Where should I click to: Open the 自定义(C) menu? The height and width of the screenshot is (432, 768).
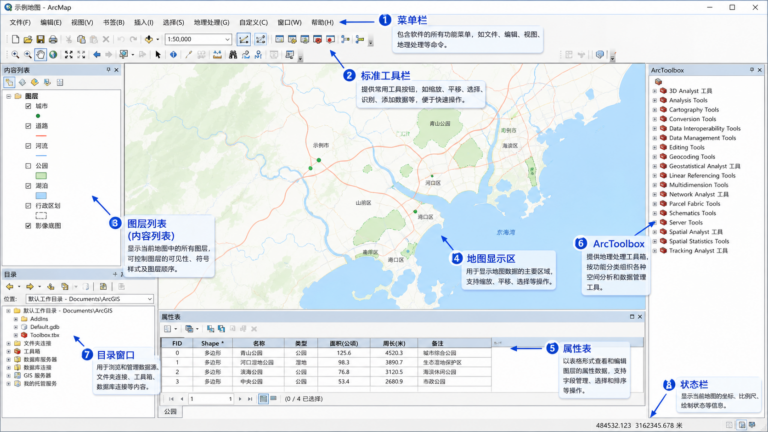(253, 22)
